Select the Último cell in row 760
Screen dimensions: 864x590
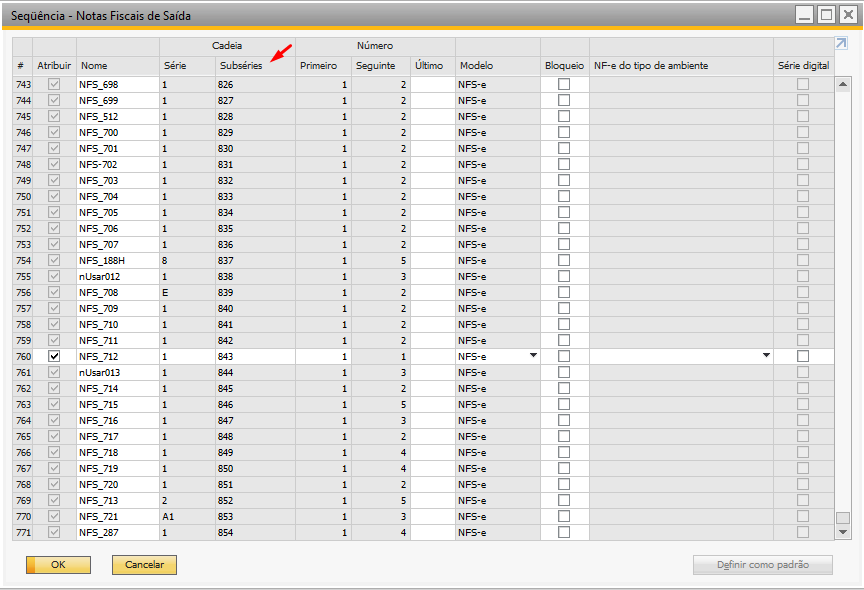(x=432, y=357)
